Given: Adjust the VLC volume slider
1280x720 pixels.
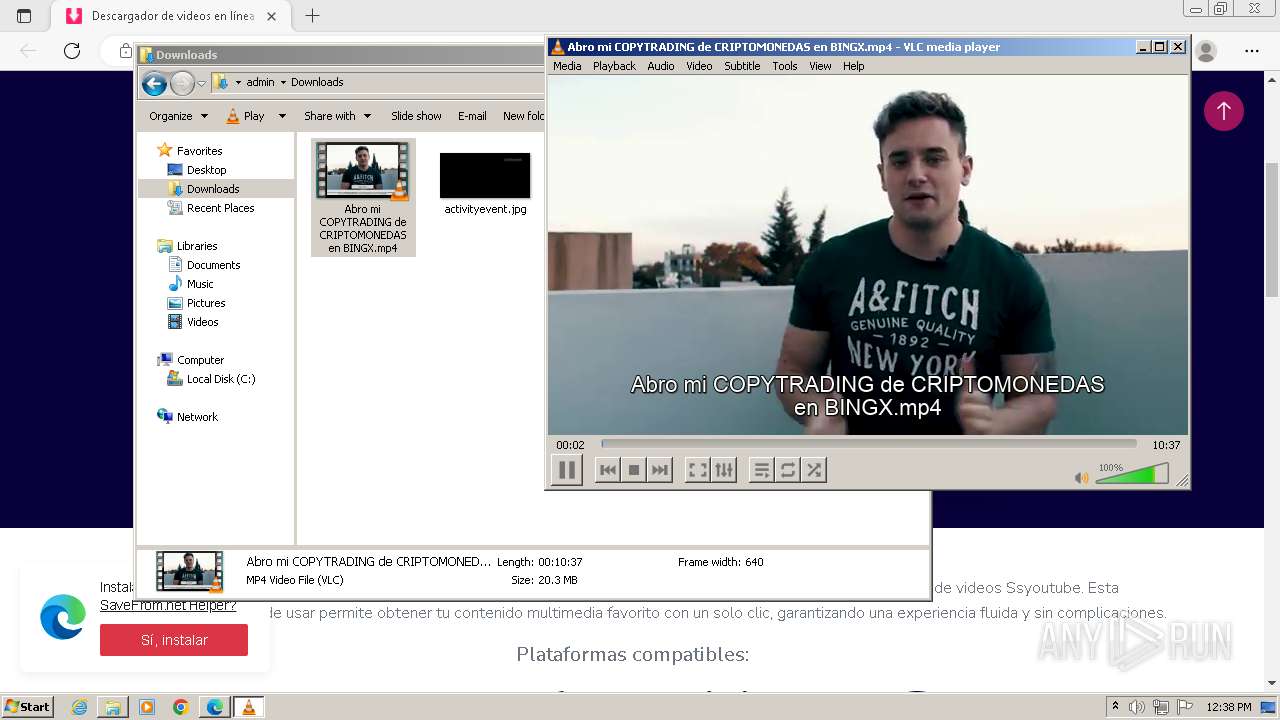Looking at the screenshot, I should point(1132,474).
